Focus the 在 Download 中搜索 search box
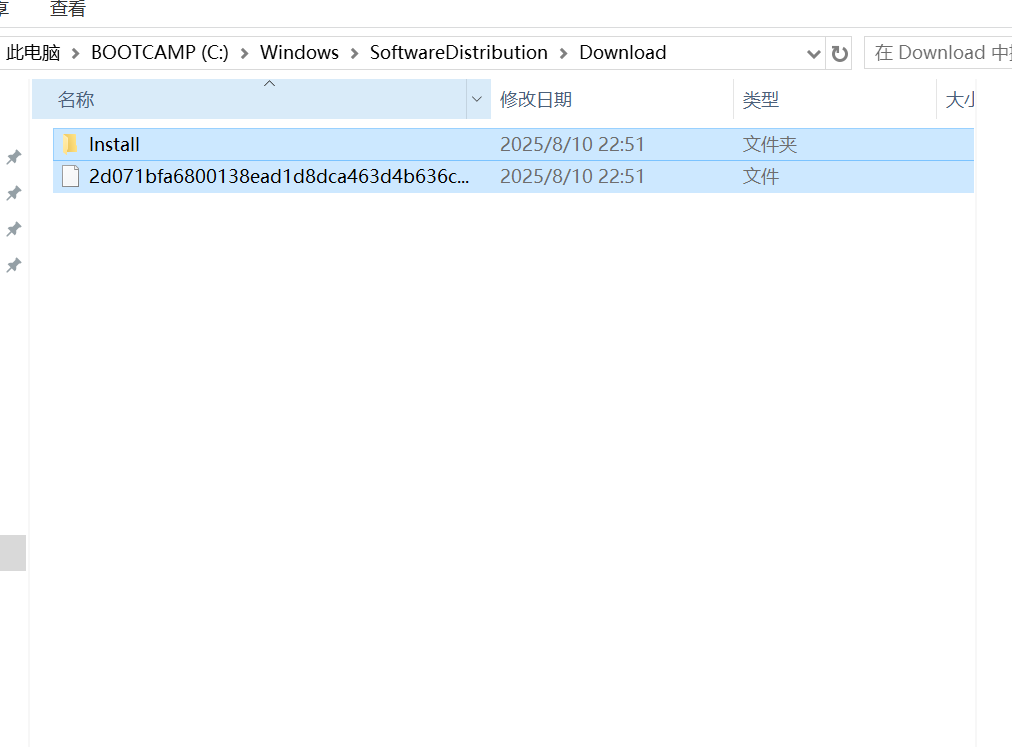Screen dimensions: 1012x747 tap(938, 52)
